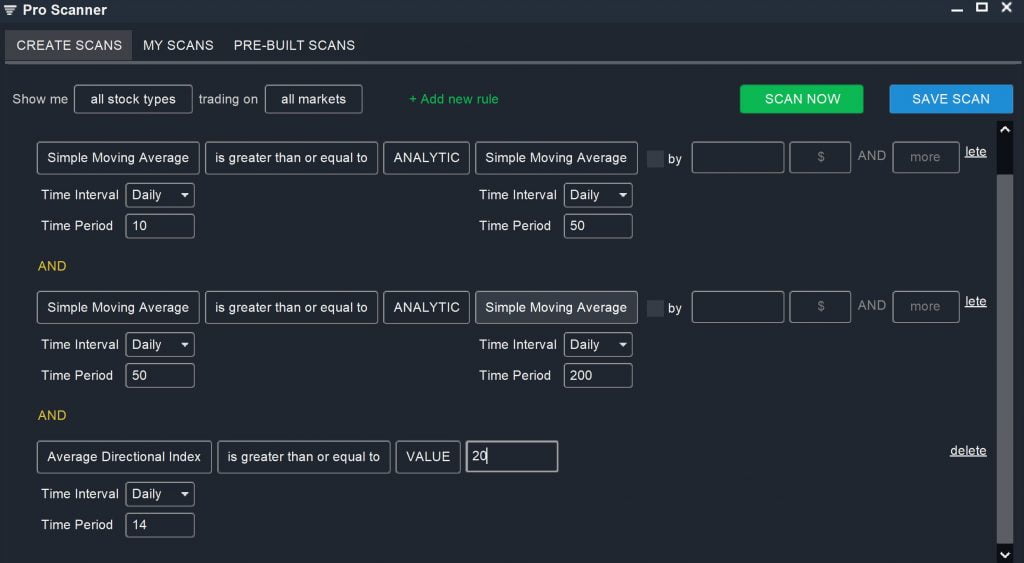Click the ADX value field containing 20
1024x563 pixels.
click(x=512, y=457)
